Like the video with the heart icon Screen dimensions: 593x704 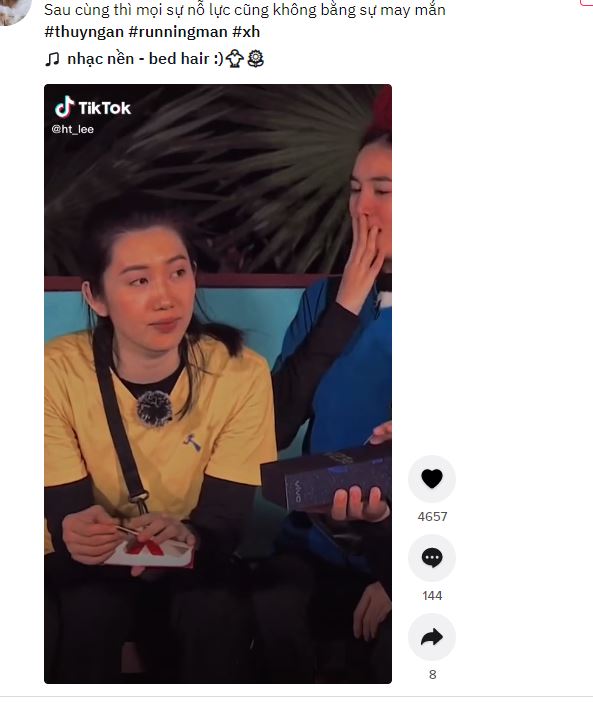pos(432,479)
